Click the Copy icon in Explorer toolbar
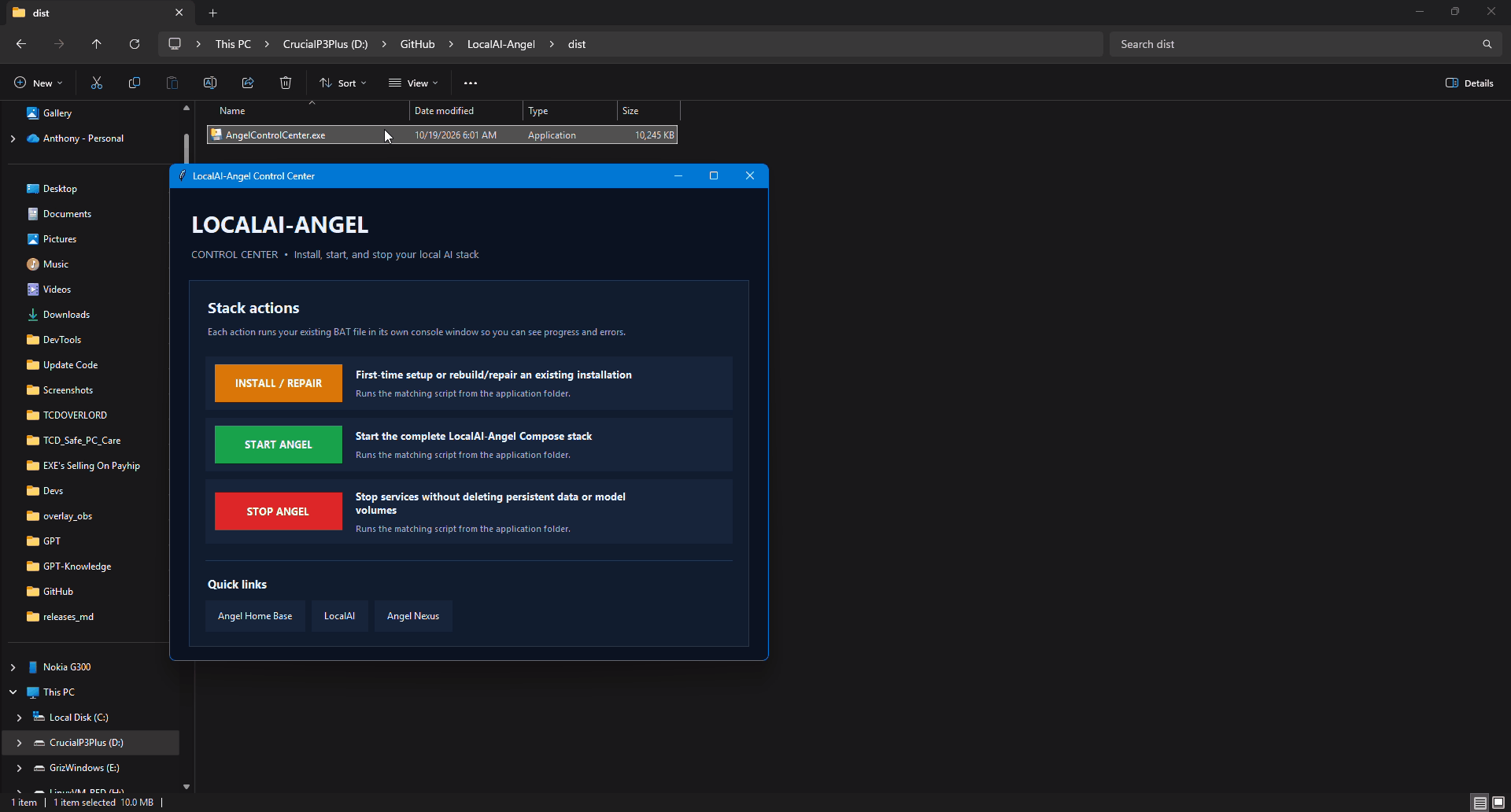Image resolution: width=1511 pixels, height=812 pixels. point(135,83)
